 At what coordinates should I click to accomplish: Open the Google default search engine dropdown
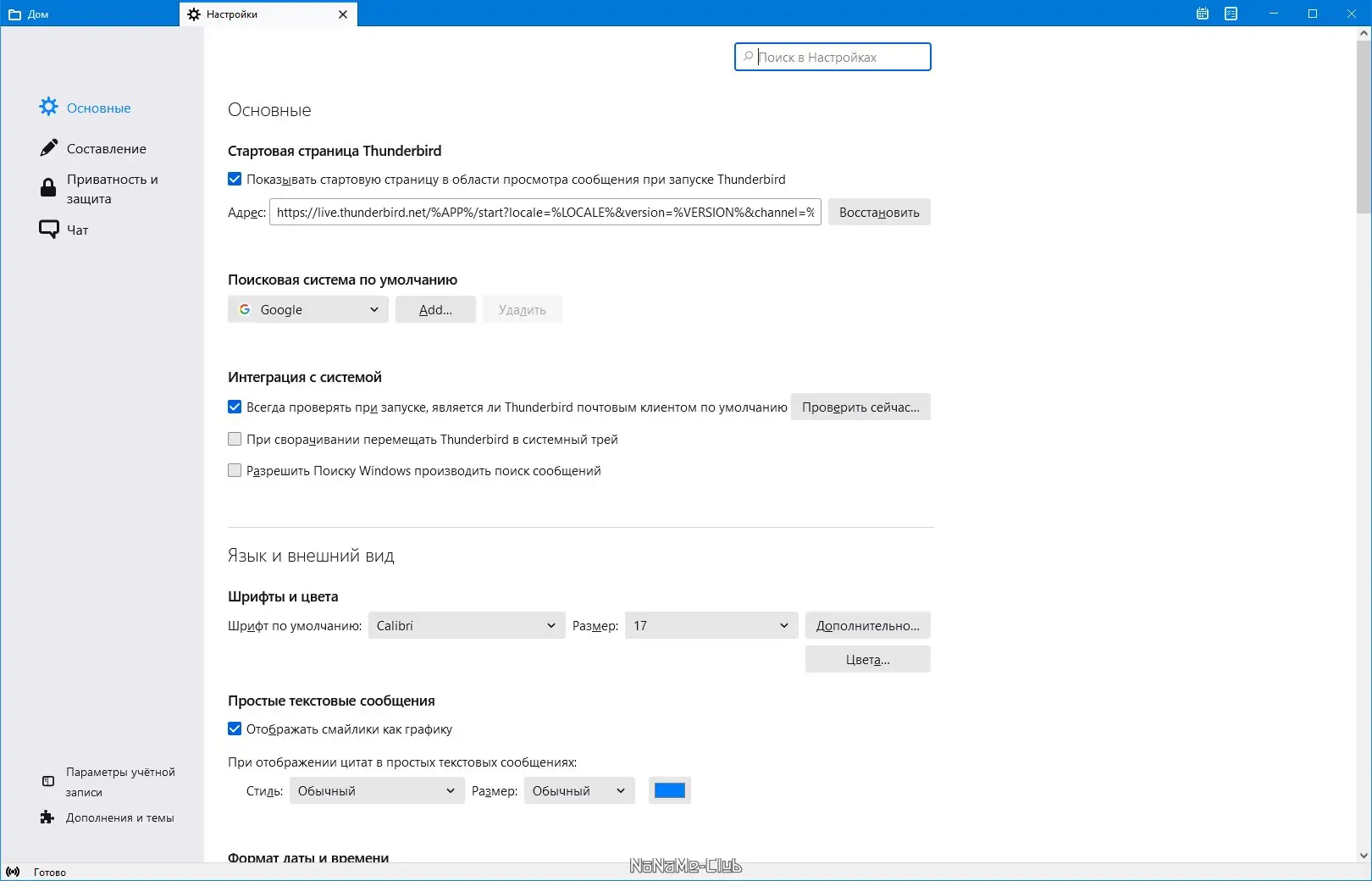[x=308, y=309]
